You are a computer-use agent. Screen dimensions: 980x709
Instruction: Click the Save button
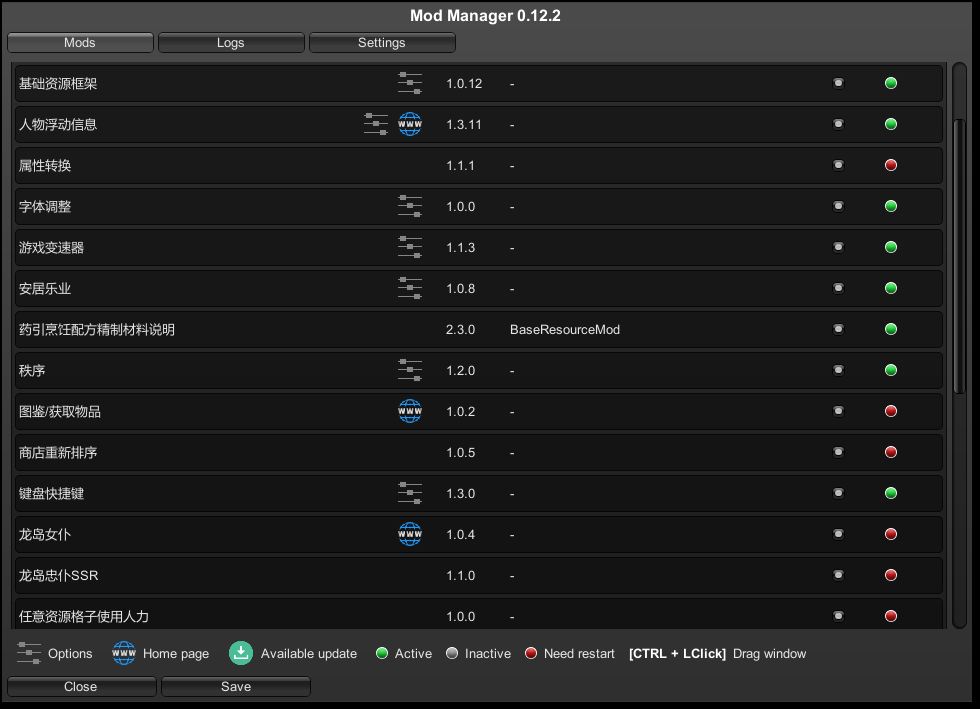pos(236,687)
